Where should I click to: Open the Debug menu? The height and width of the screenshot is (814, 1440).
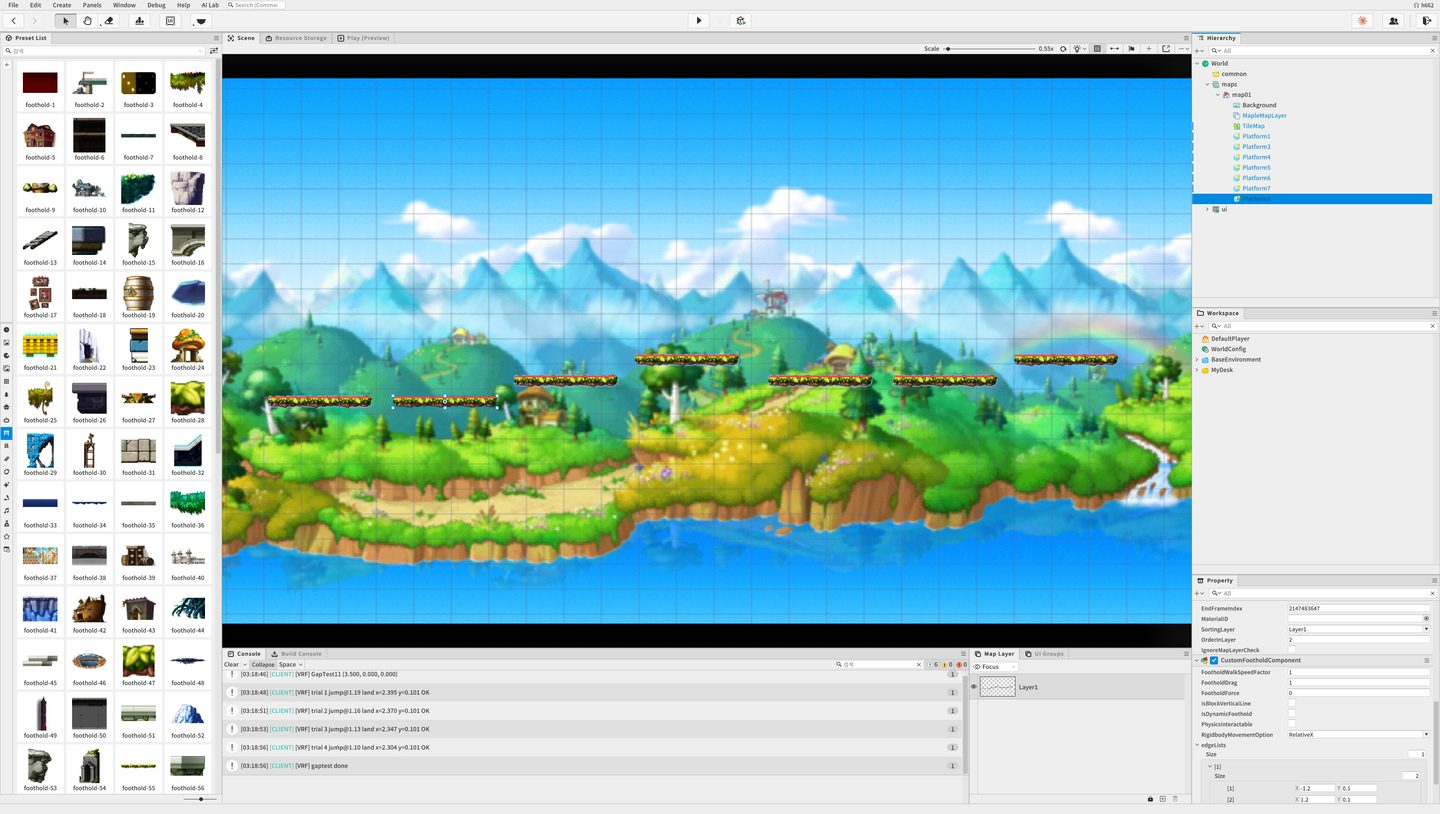click(x=156, y=5)
